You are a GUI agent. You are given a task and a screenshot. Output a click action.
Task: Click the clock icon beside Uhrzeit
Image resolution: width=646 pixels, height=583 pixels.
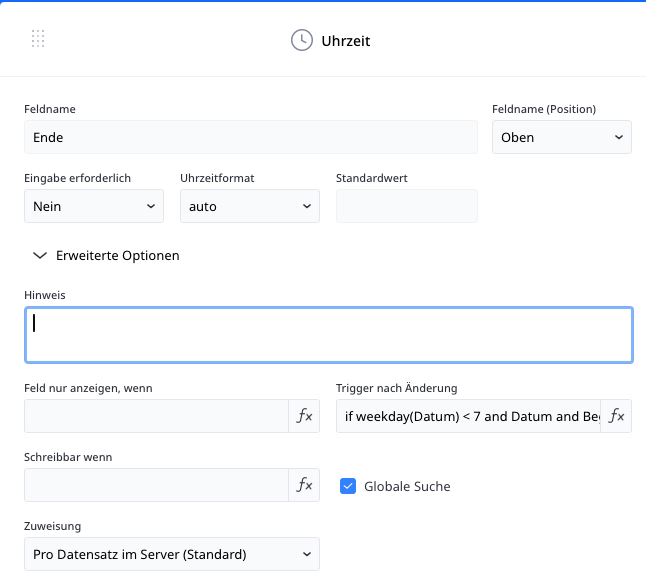301,40
